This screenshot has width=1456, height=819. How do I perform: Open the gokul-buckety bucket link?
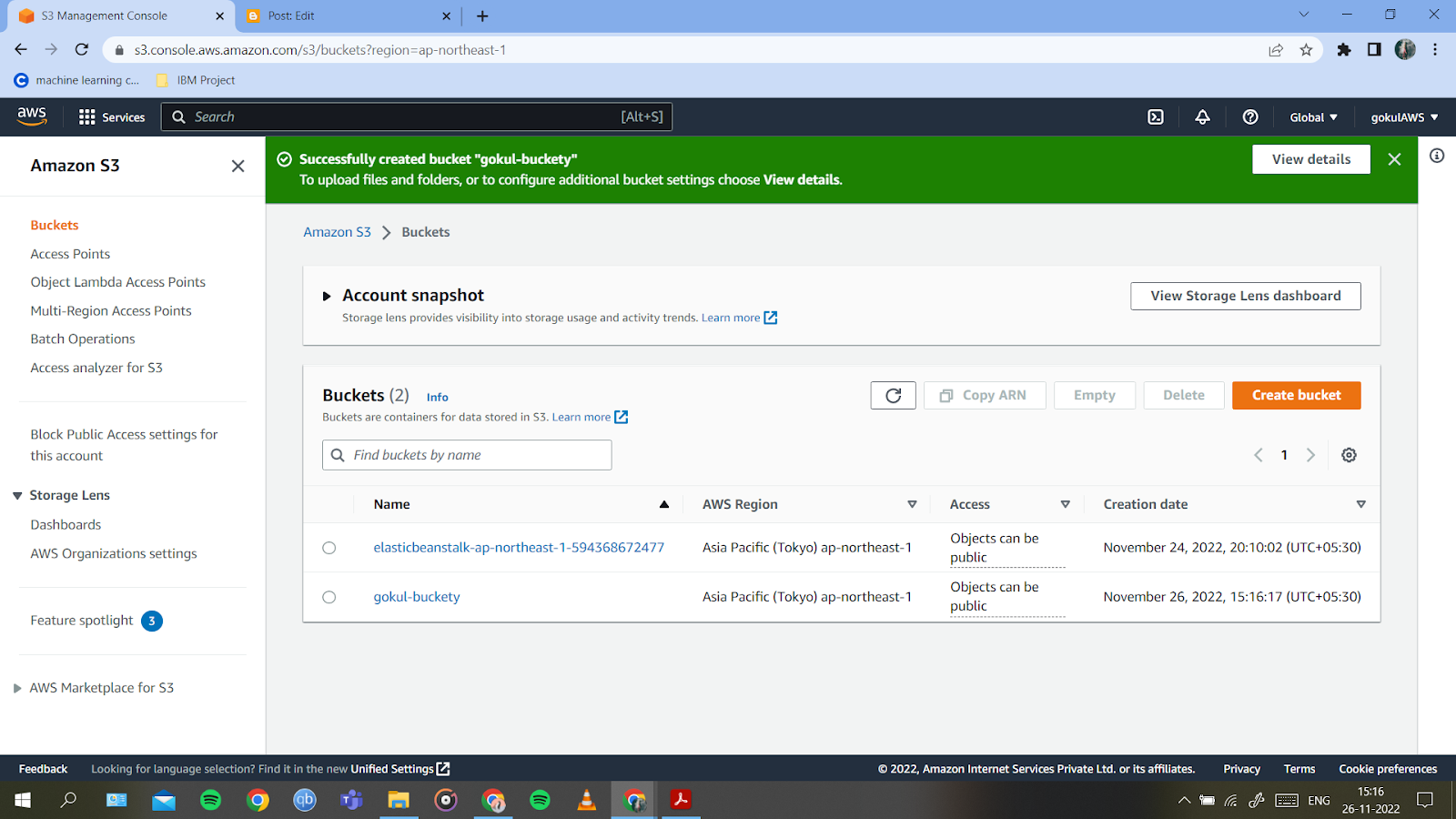point(417,597)
